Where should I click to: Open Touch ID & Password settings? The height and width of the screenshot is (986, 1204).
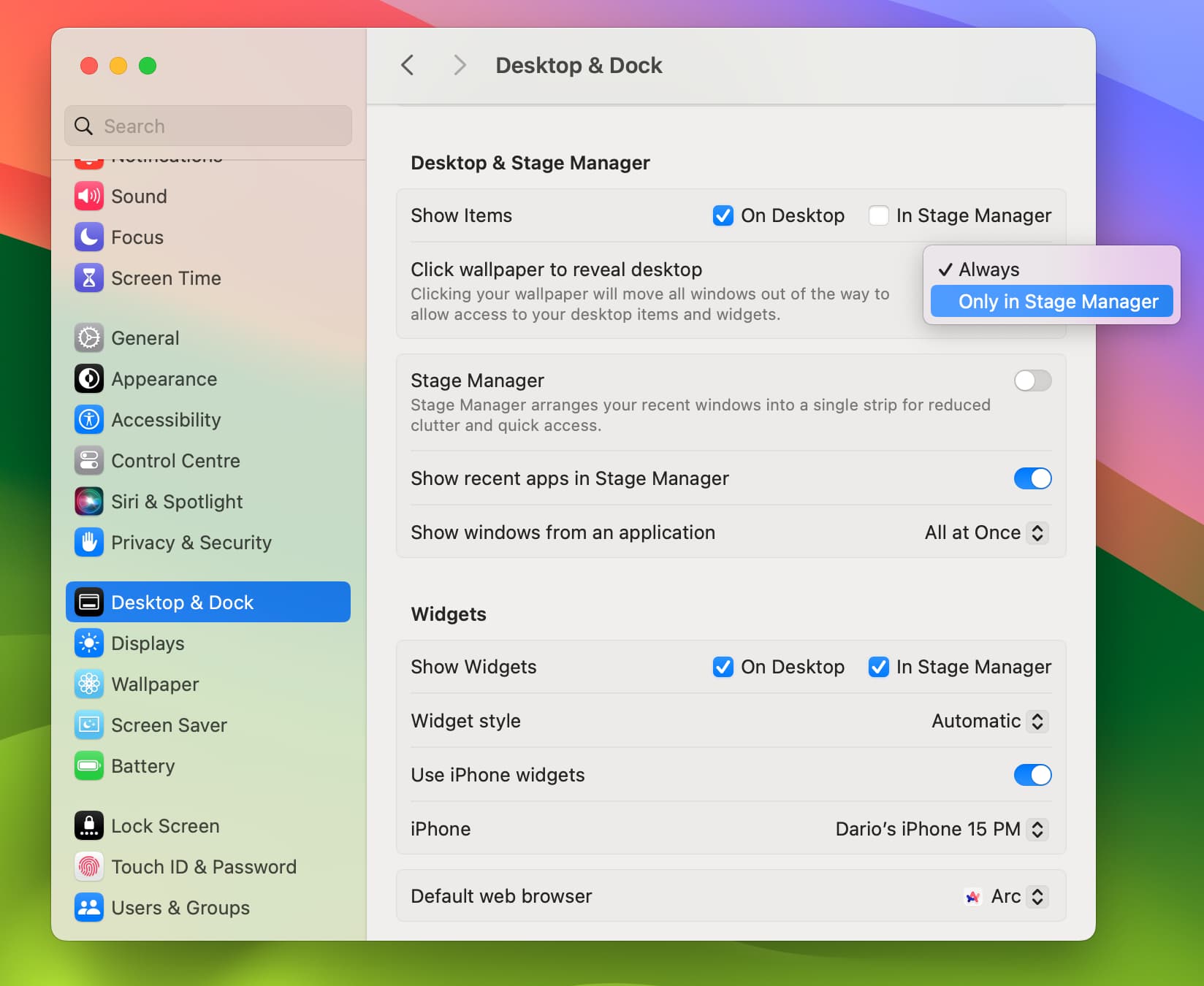coord(208,867)
